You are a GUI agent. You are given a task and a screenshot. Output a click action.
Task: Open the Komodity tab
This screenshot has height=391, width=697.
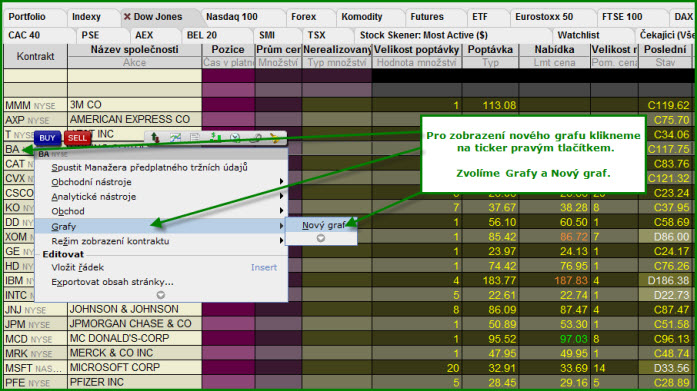tap(362, 17)
